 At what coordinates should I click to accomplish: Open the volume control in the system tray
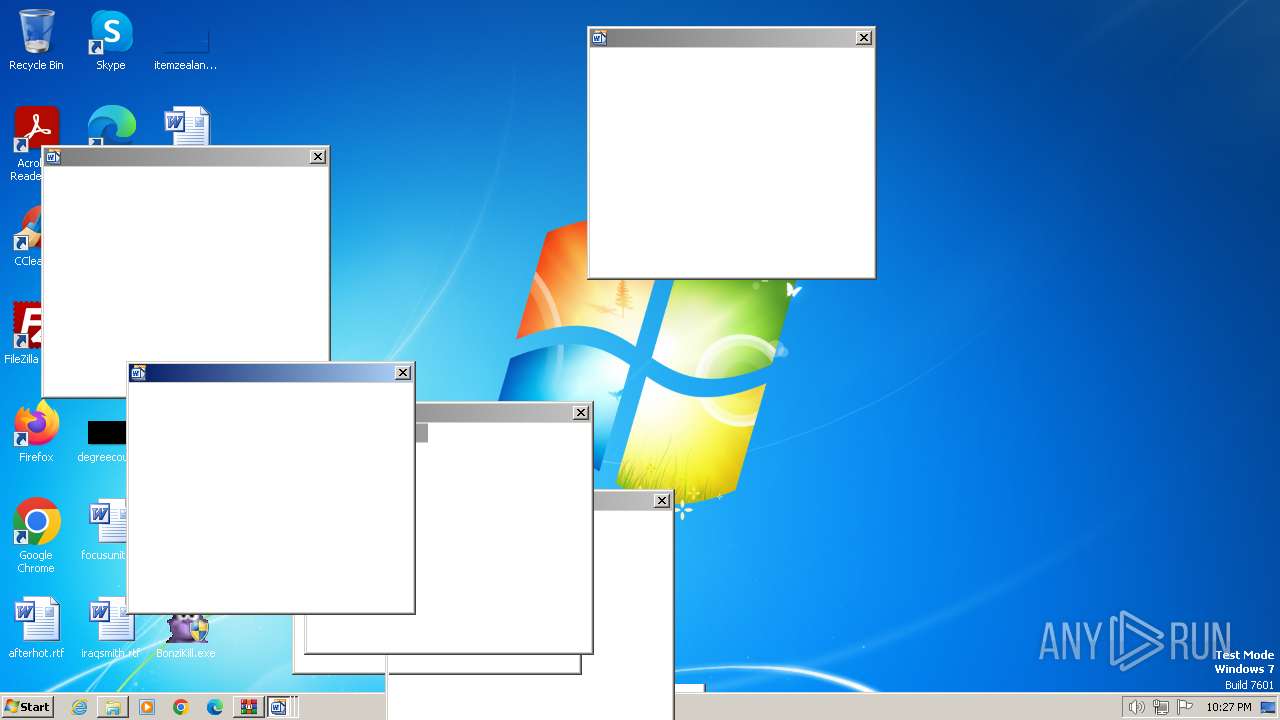pos(1136,707)
